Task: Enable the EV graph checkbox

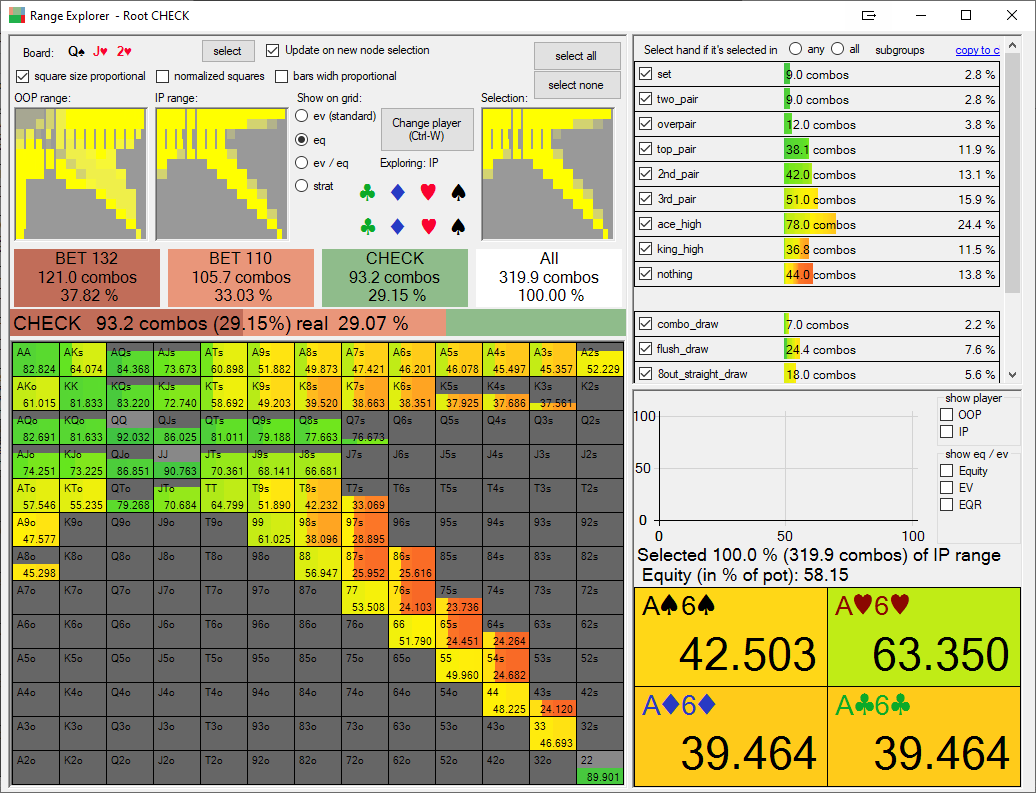Action: point(946,488)
